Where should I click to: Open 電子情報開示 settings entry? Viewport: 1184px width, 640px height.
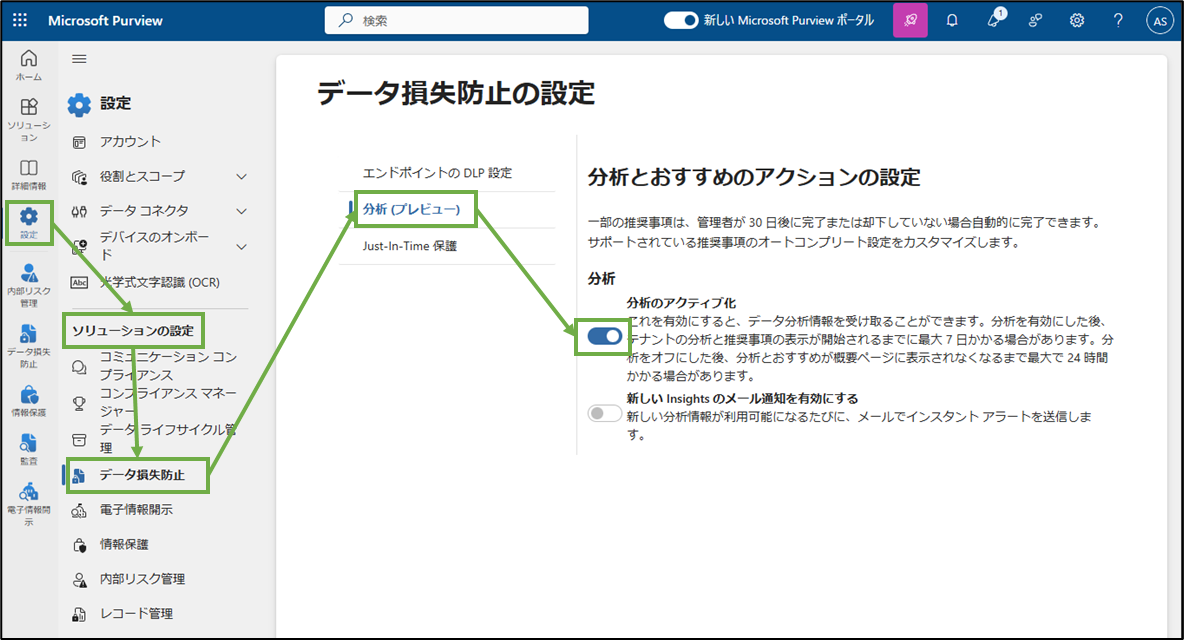tap(136, 509)
